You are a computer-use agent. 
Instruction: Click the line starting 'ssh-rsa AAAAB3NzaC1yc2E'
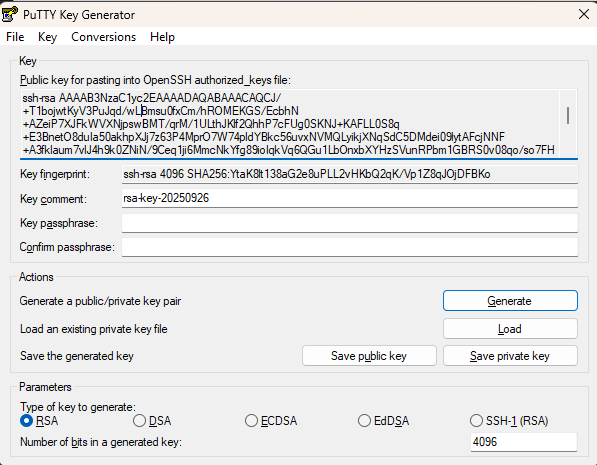click(x=152, y=98)
